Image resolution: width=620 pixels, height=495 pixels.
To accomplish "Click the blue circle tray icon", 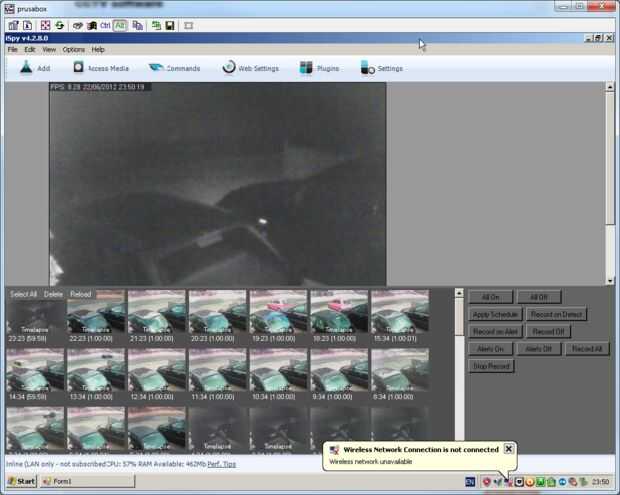I will [x=562, y=482].
